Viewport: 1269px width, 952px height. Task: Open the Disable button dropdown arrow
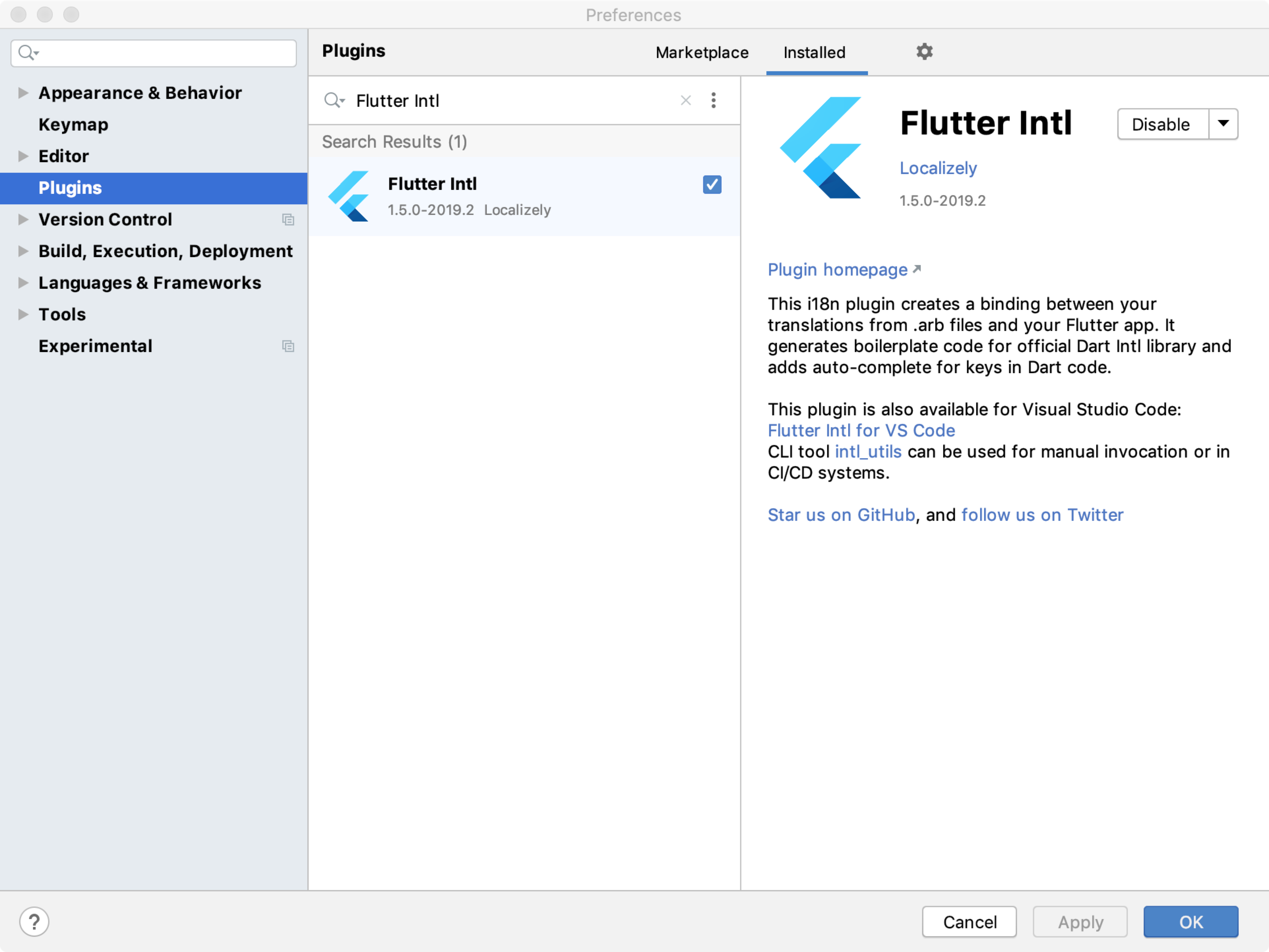1223,124
